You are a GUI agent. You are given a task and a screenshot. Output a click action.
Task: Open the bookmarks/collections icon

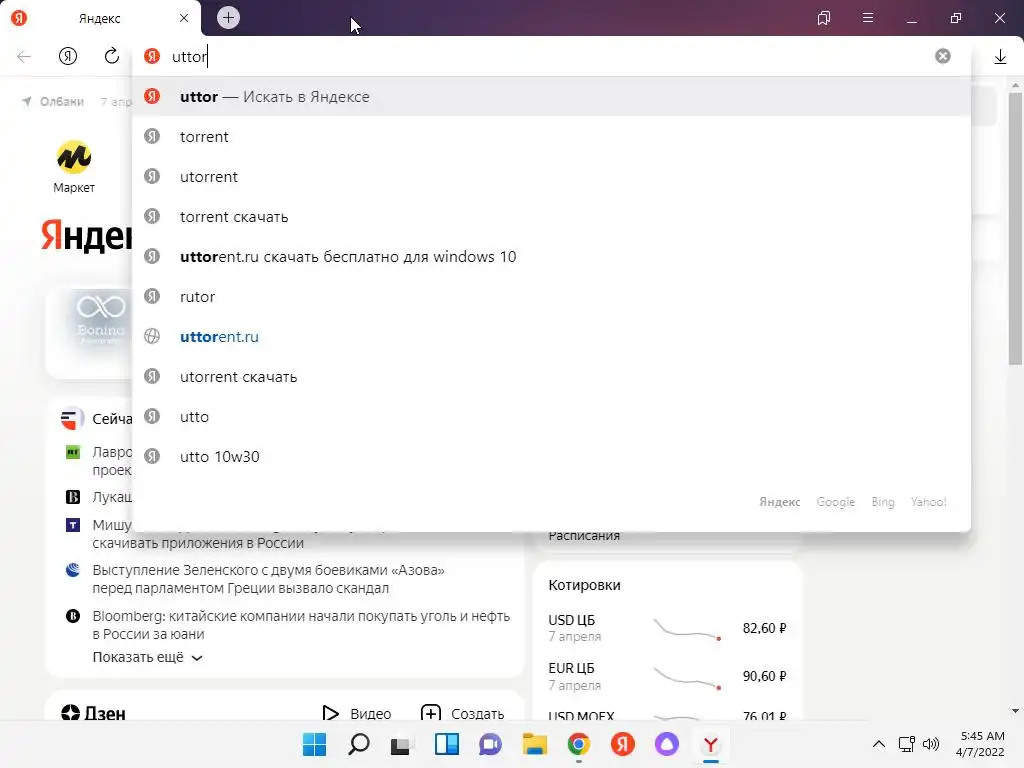[x=824, y=18]
